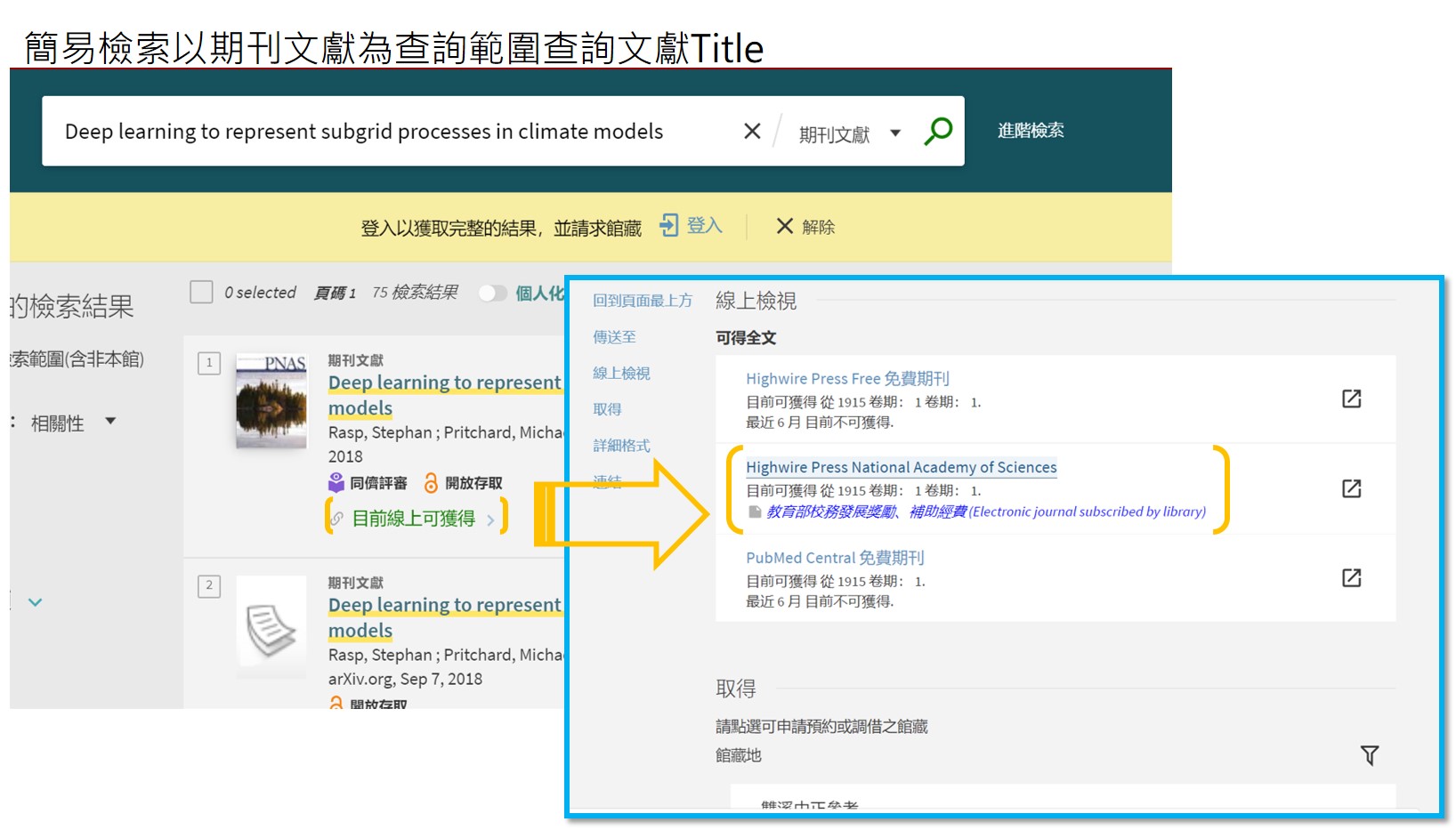Click 進階檢索 advanced search link
1456x830 pixels.
pos(1030,131)
